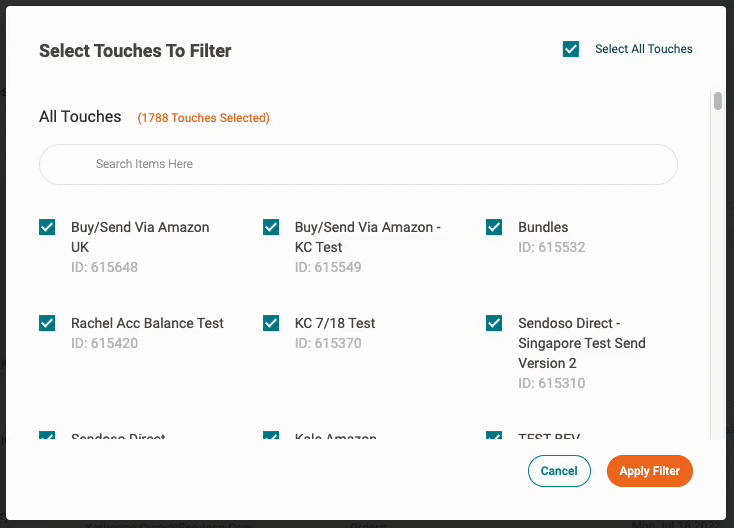
Task: Click the KC 7/18 Test label text
Action: pos(335,323)
